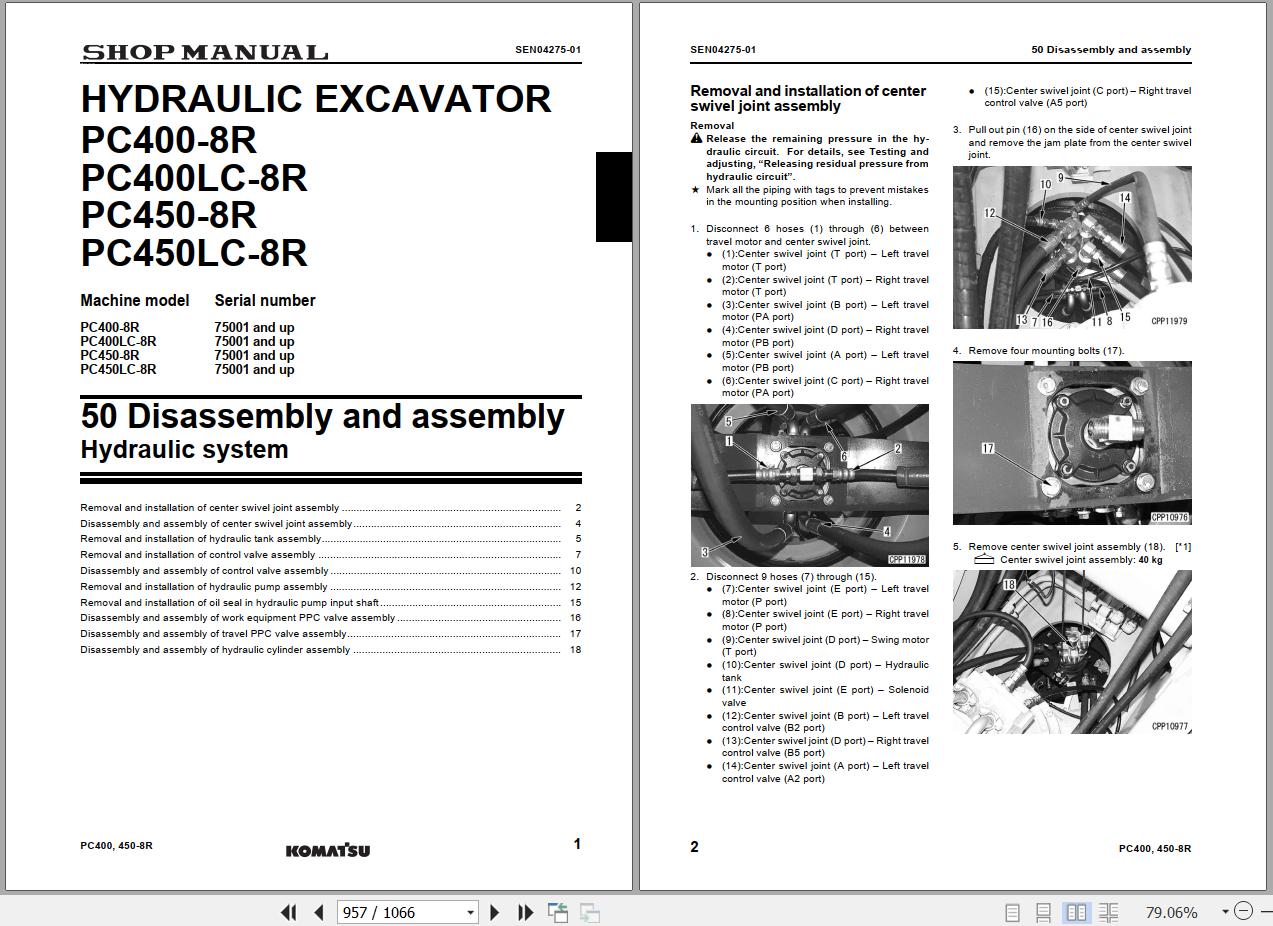Viewport: 1273px width, 926px height.
Task: Switch to continuous page view
Action: tap(1043, 912)
